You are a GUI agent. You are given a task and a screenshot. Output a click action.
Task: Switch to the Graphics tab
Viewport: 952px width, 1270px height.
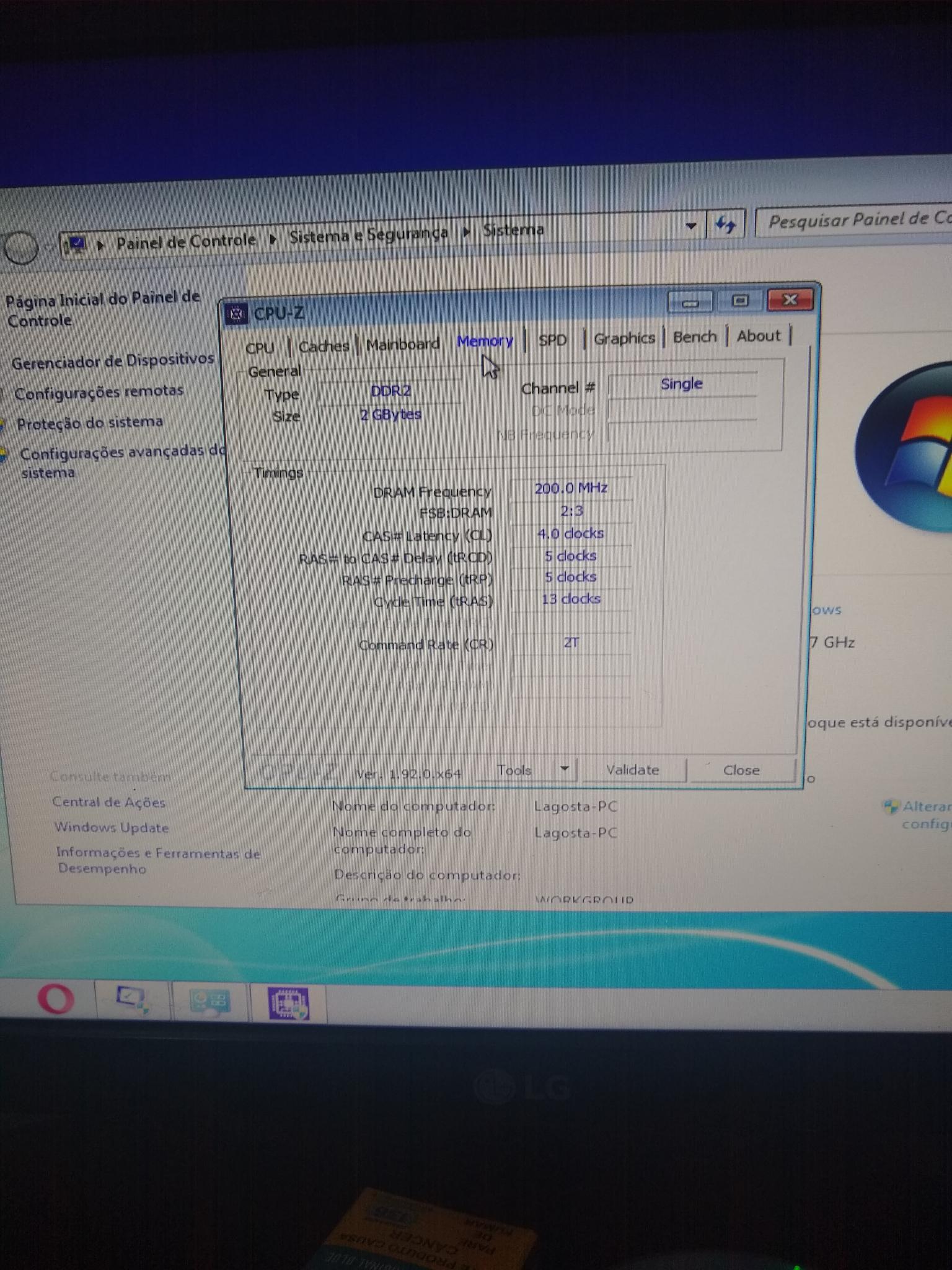625,339
